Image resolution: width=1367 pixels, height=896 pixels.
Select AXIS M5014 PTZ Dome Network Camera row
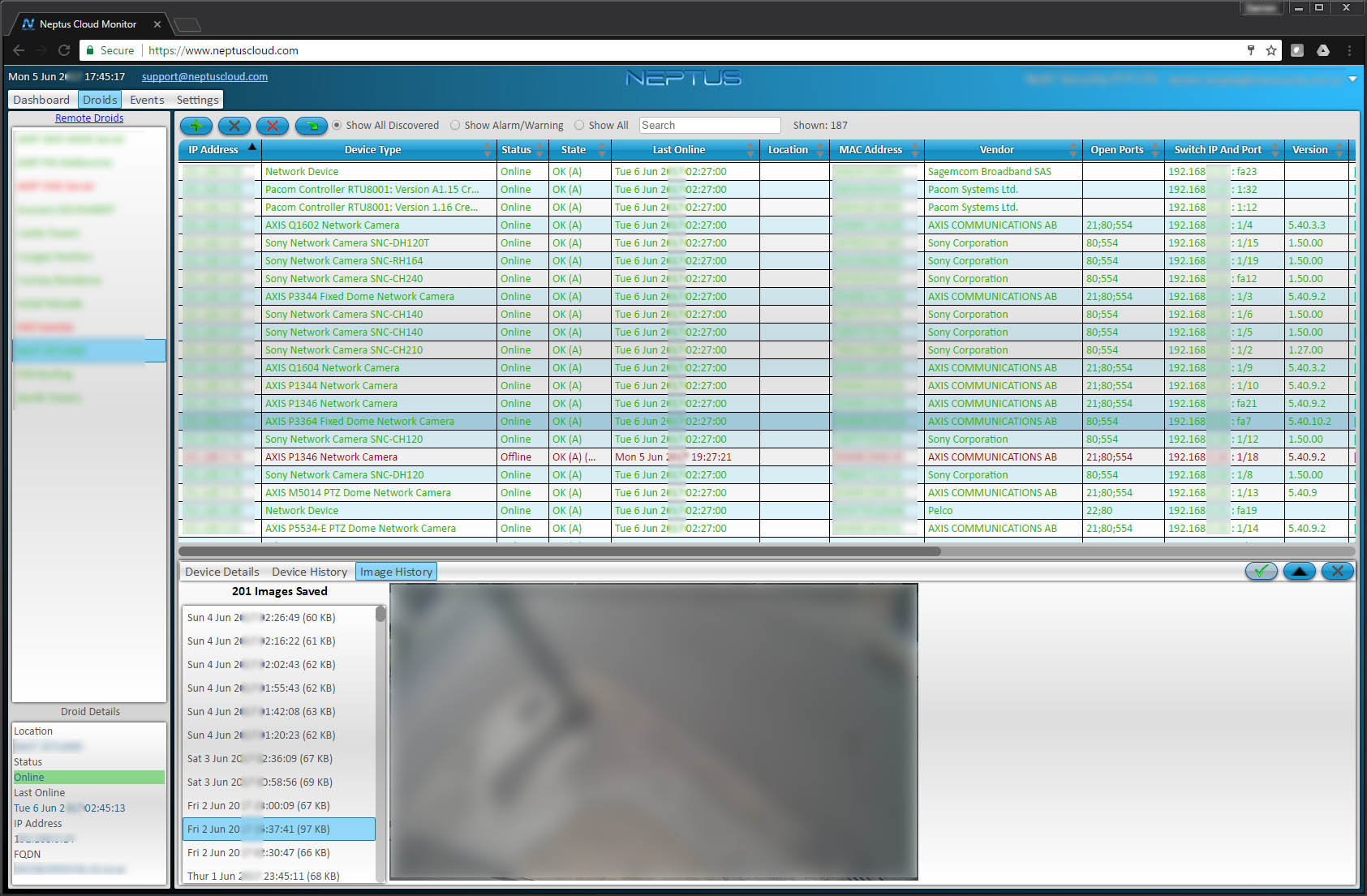pos(766,492)
